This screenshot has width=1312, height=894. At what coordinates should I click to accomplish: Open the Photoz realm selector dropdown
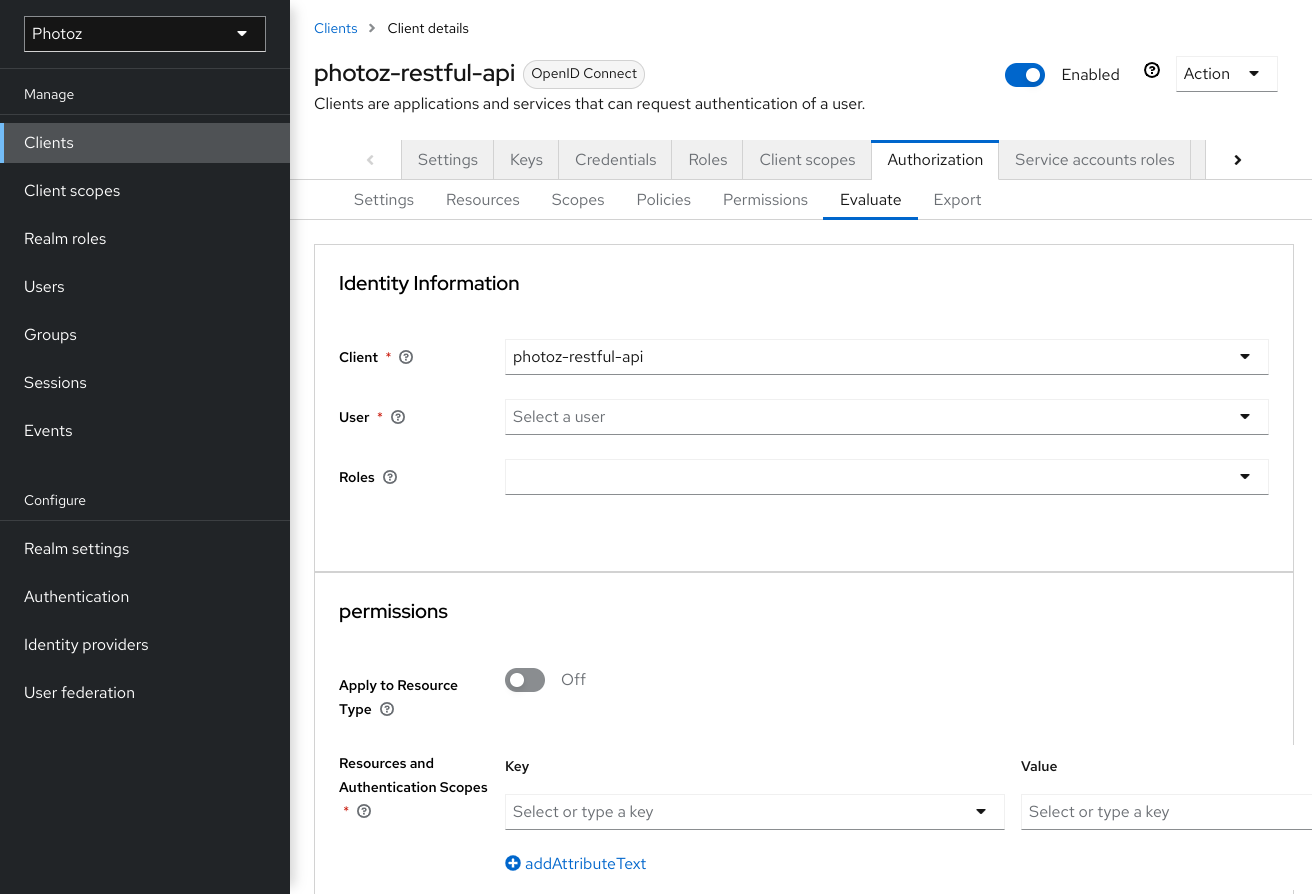pyautogui.click(x=145, y=34)
